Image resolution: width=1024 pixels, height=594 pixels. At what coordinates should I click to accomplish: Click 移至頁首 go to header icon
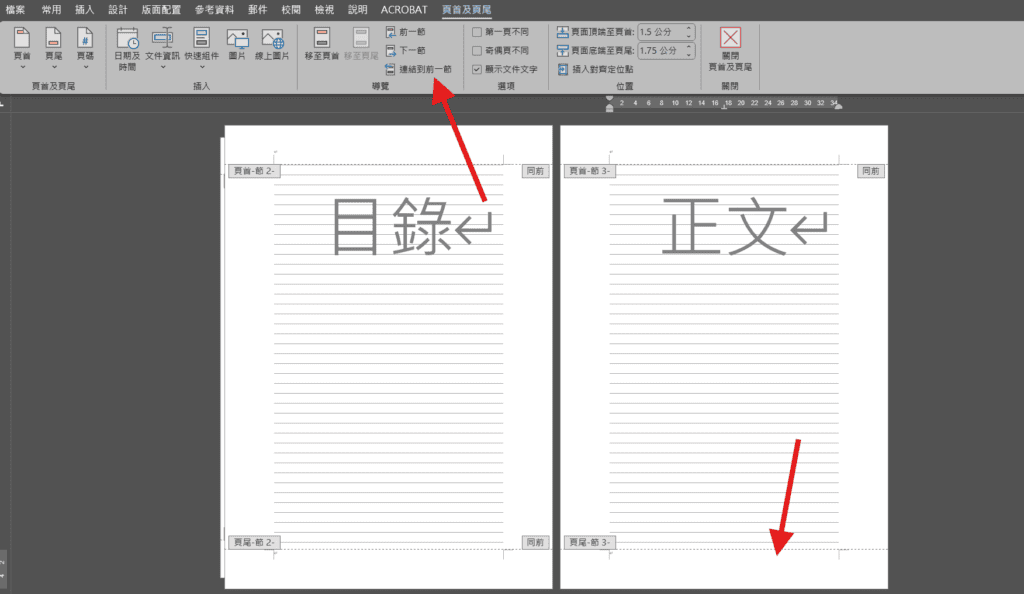tap(322, 45)
